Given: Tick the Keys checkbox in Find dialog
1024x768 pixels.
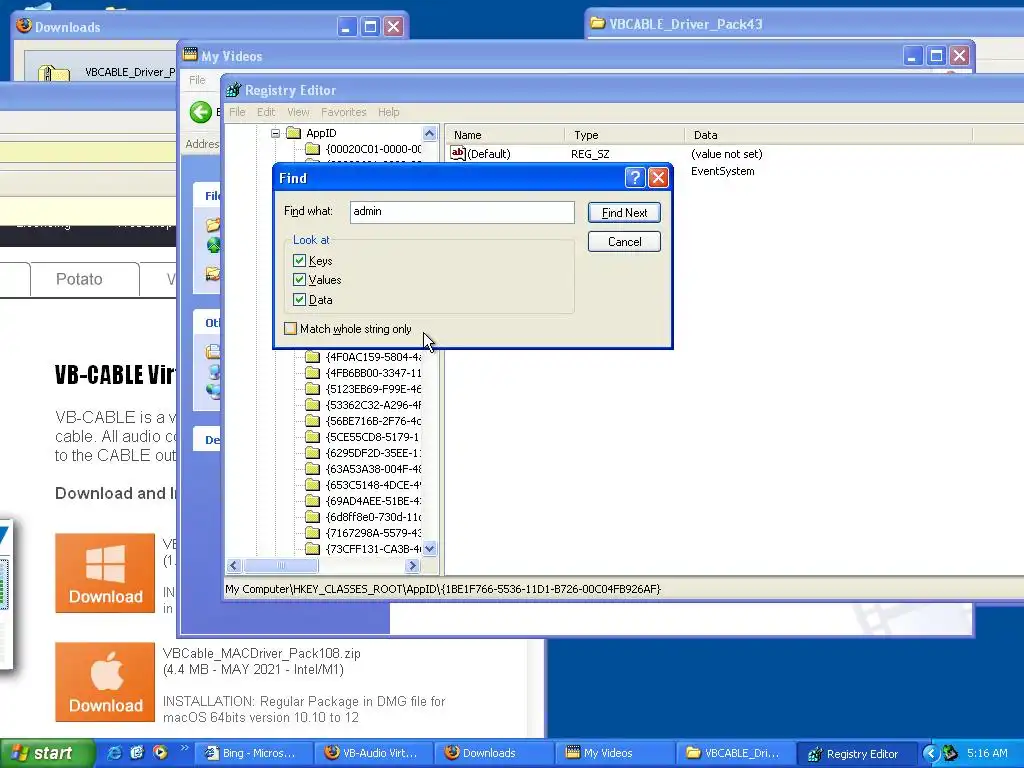Looking at the screenshot, I should point(300,261).
